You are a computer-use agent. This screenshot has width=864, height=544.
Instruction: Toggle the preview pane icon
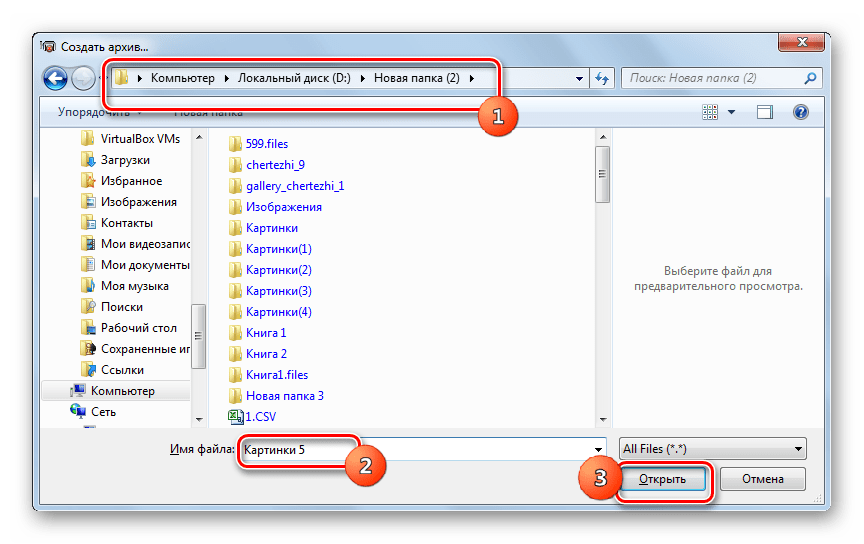tap(764, 112)
